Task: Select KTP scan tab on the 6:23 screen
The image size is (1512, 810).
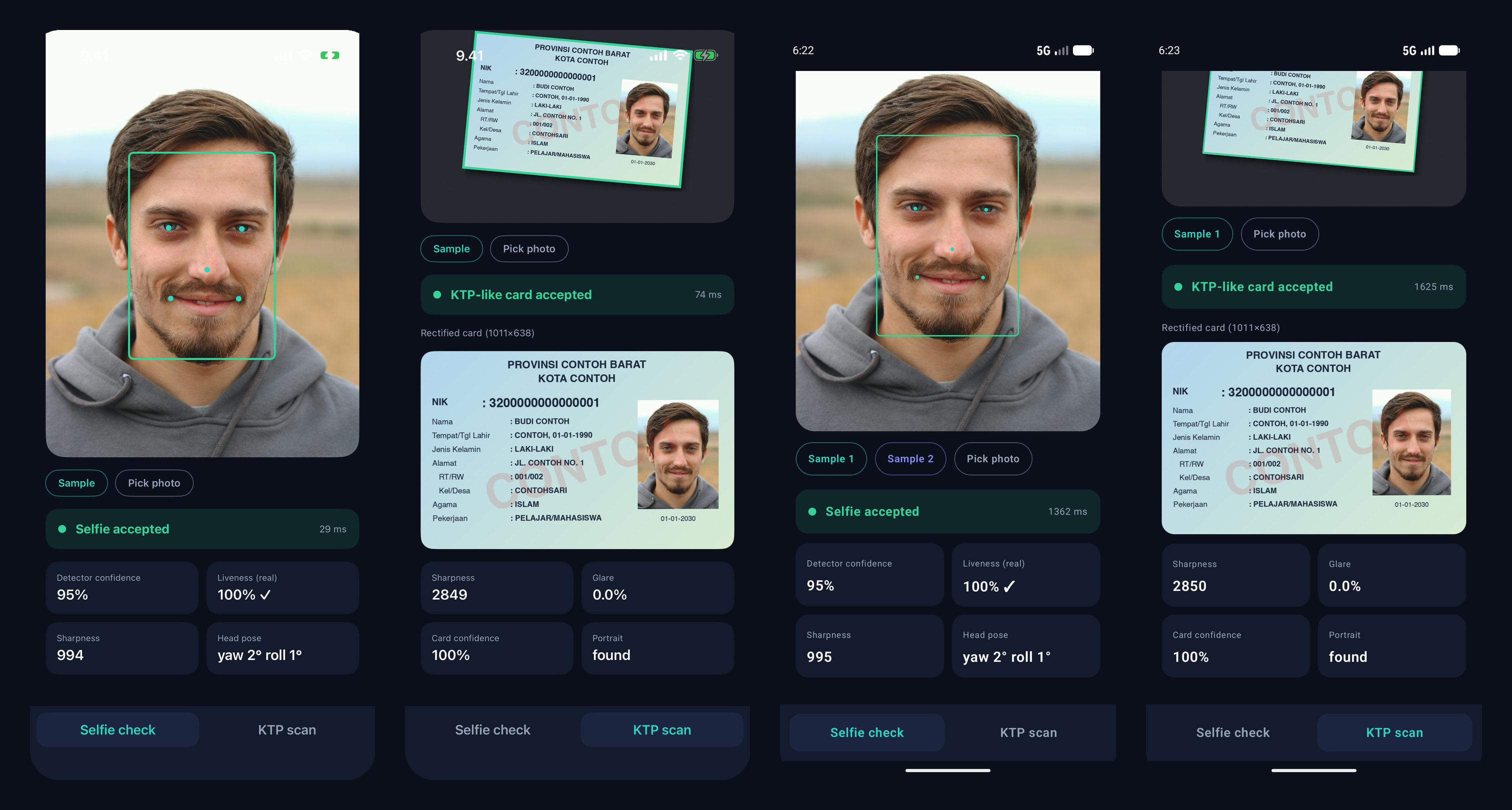Action: point(1394,732)
